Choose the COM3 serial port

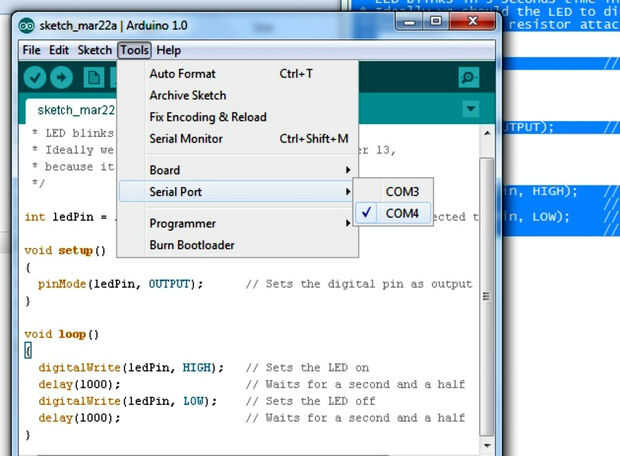(393, 192)
